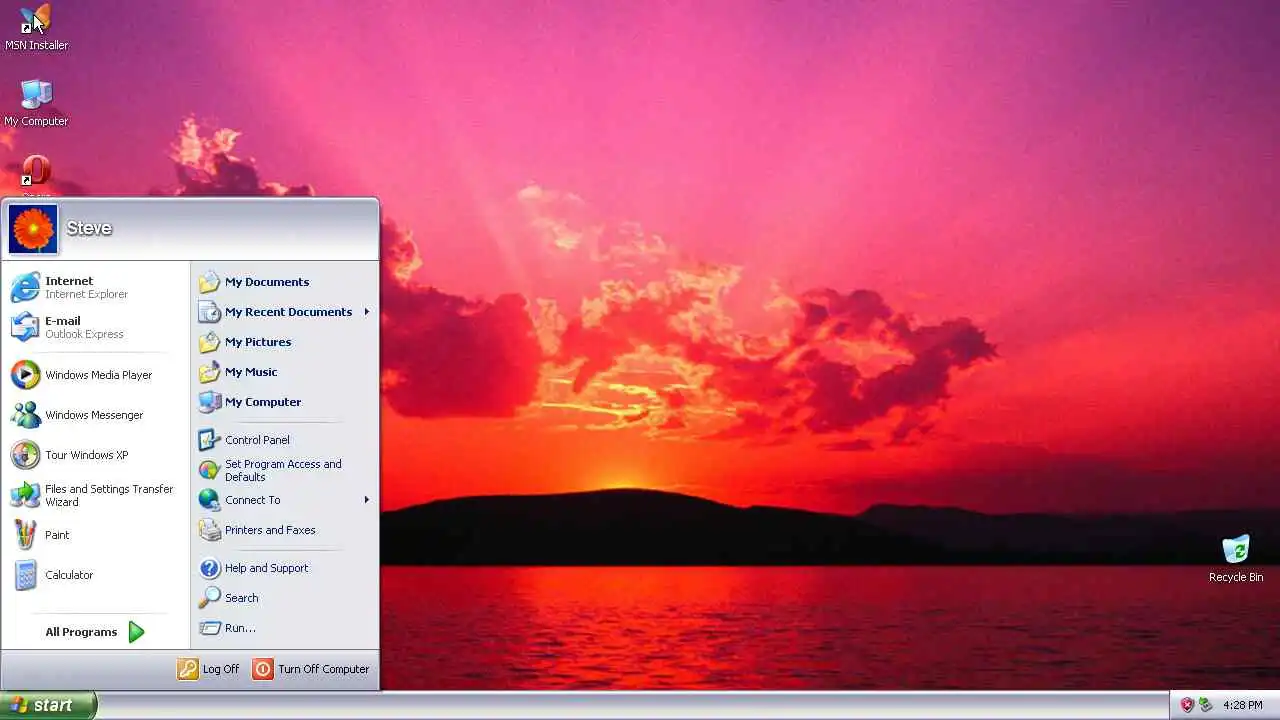This screenshot has height=720, width=1280.
Task: Click the Run... text entry
Action: click(x=240, y=628)
